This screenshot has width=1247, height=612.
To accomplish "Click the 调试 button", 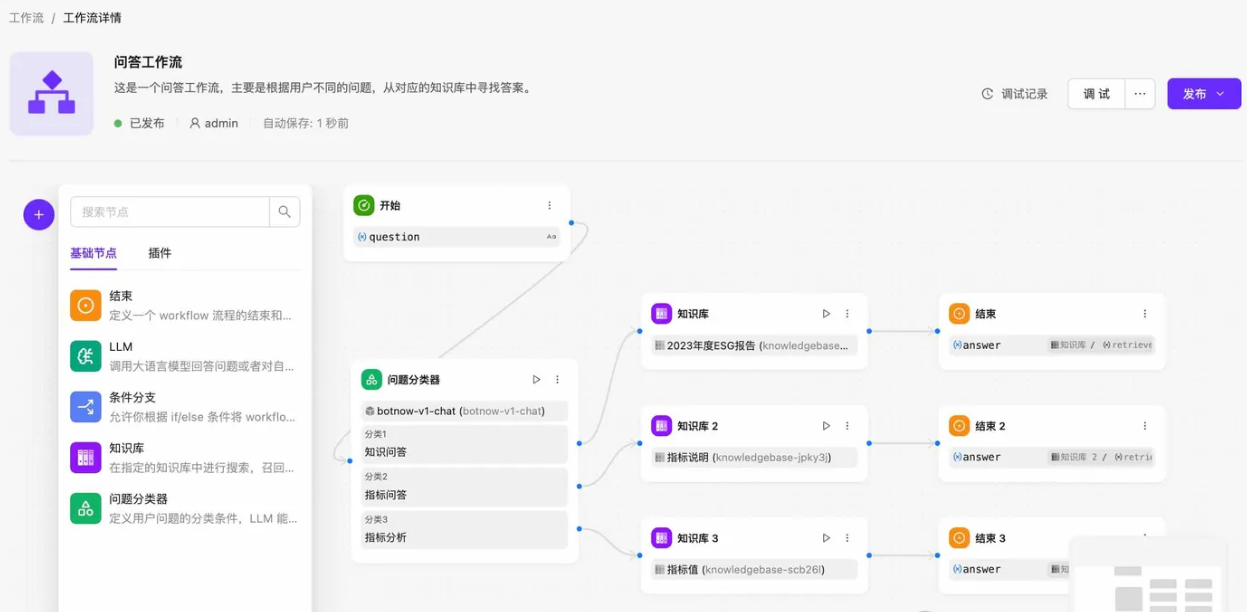I will point(1096,93).
